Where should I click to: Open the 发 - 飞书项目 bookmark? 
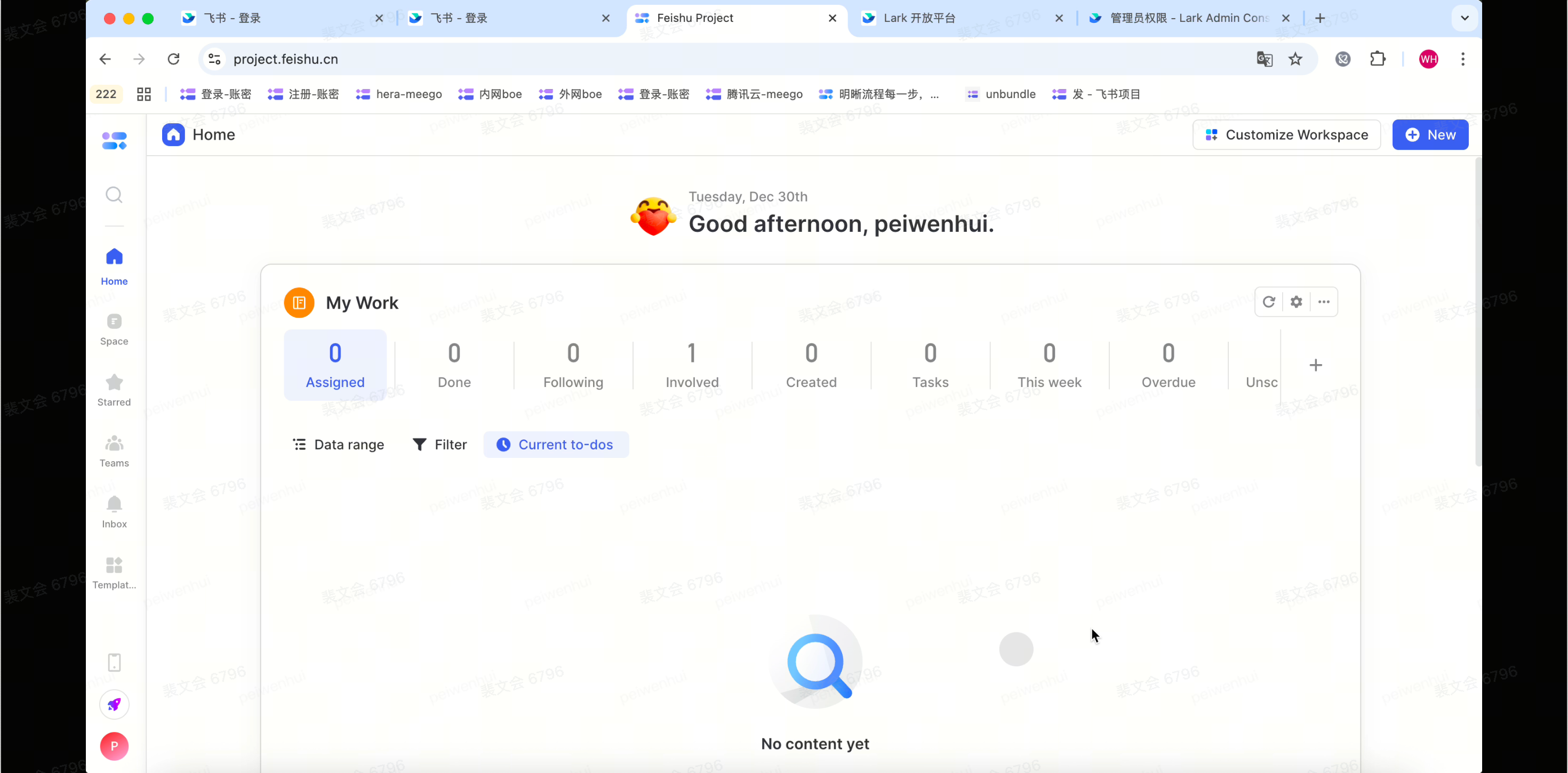pyautogui.click(x=1096, y=94)
